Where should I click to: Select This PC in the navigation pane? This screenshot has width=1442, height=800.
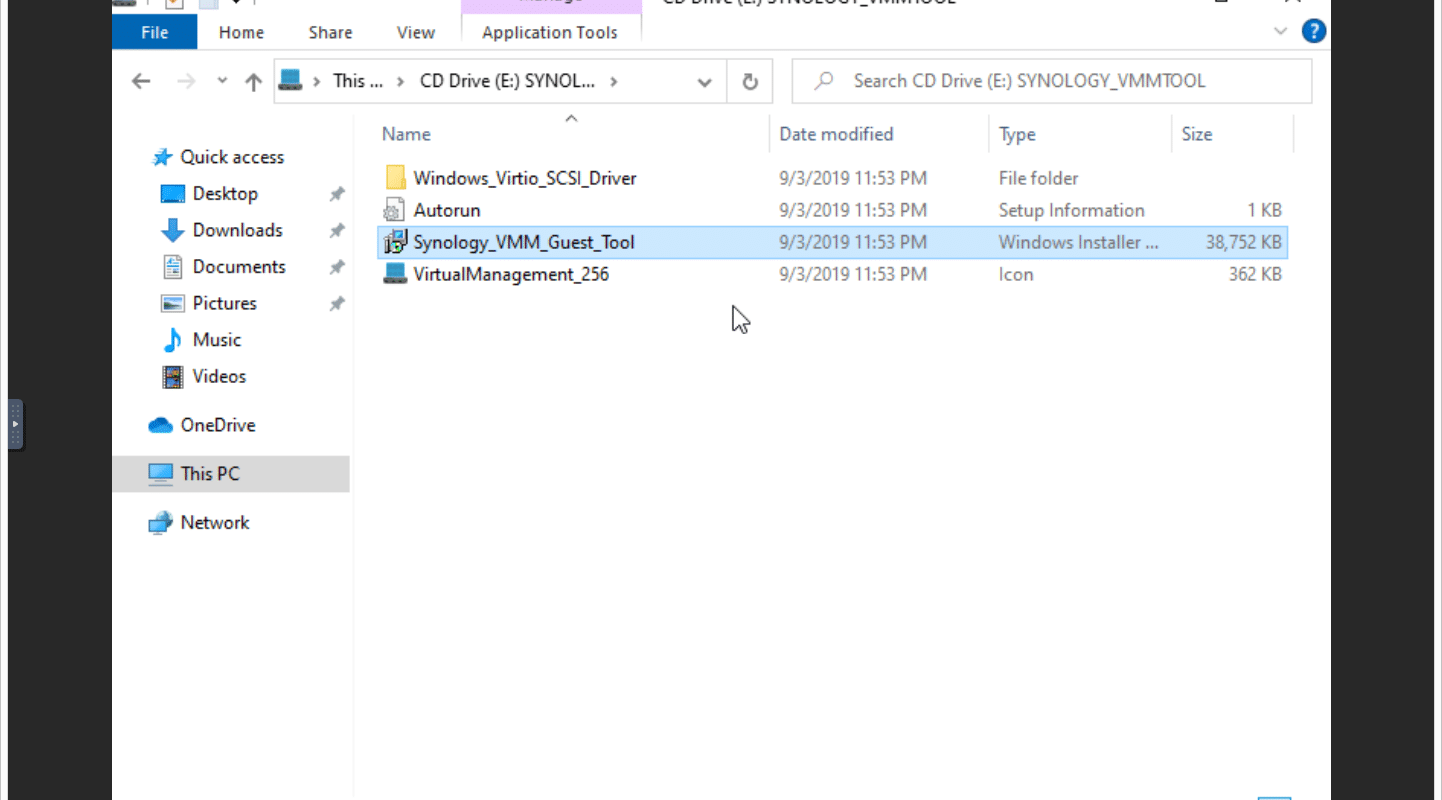point(231,474)
